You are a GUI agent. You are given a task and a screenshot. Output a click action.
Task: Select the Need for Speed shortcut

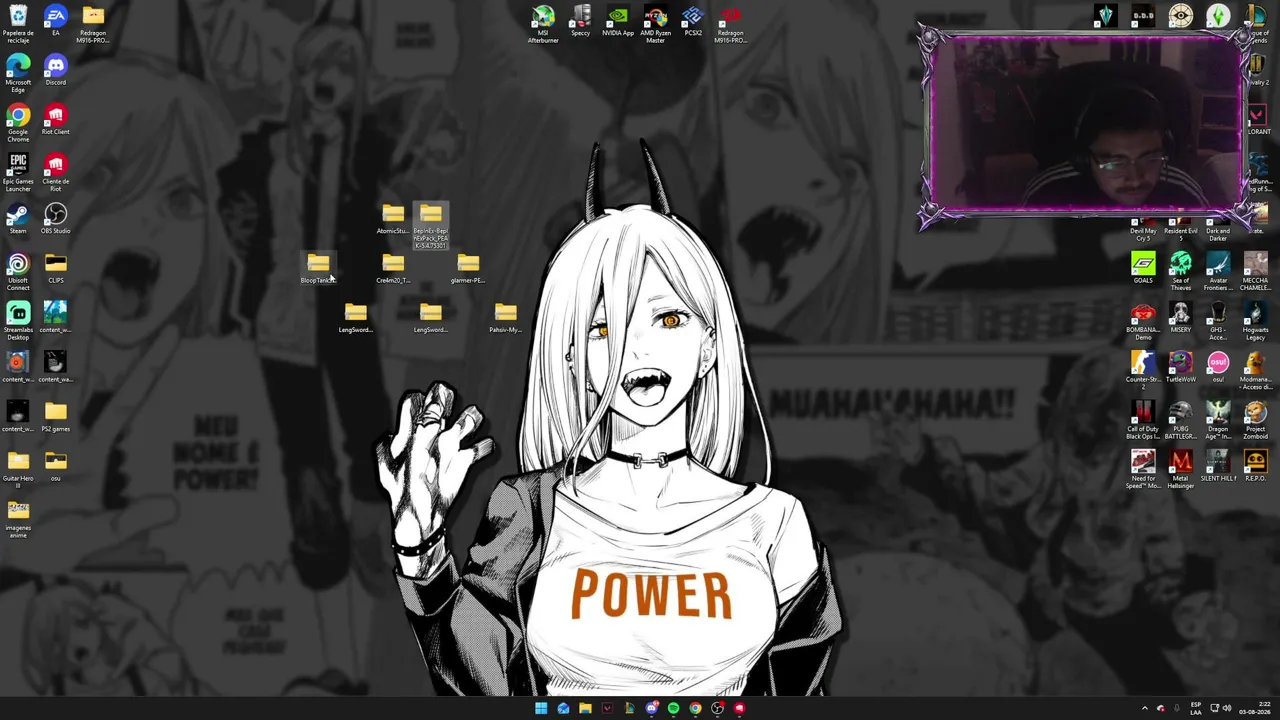[1143, 470]
